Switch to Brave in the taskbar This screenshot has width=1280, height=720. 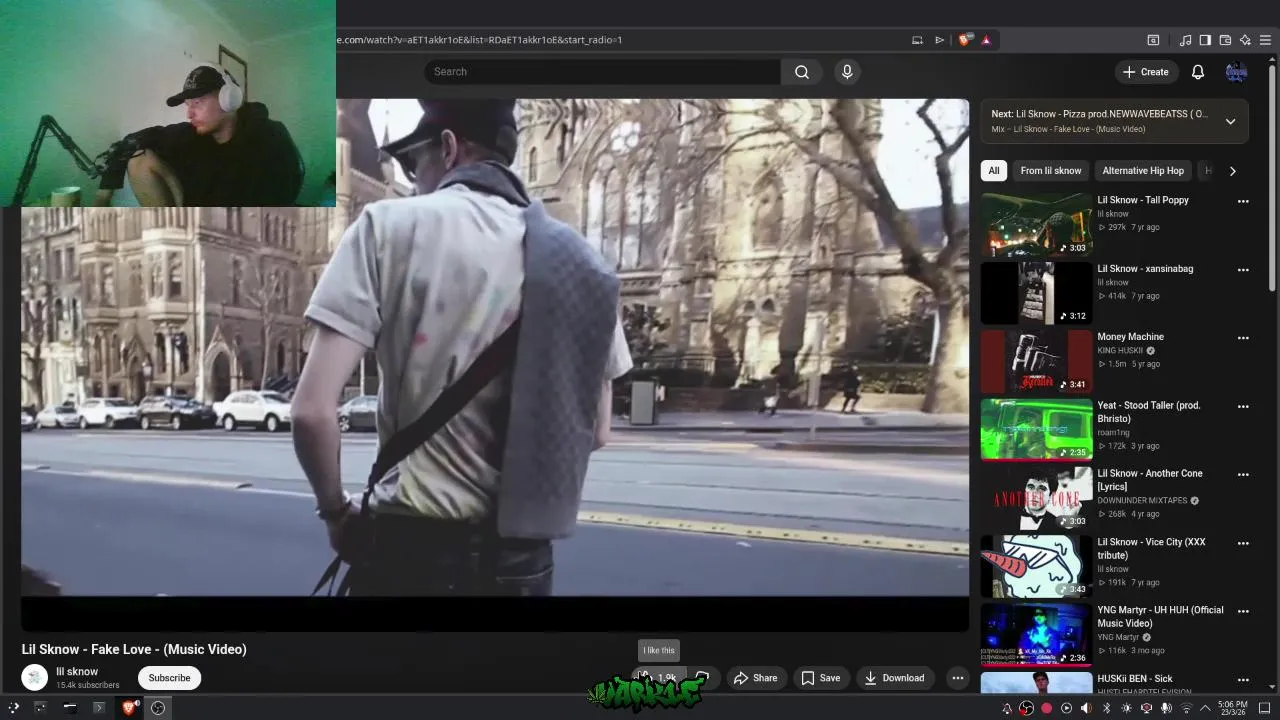[x=129, y=708]
